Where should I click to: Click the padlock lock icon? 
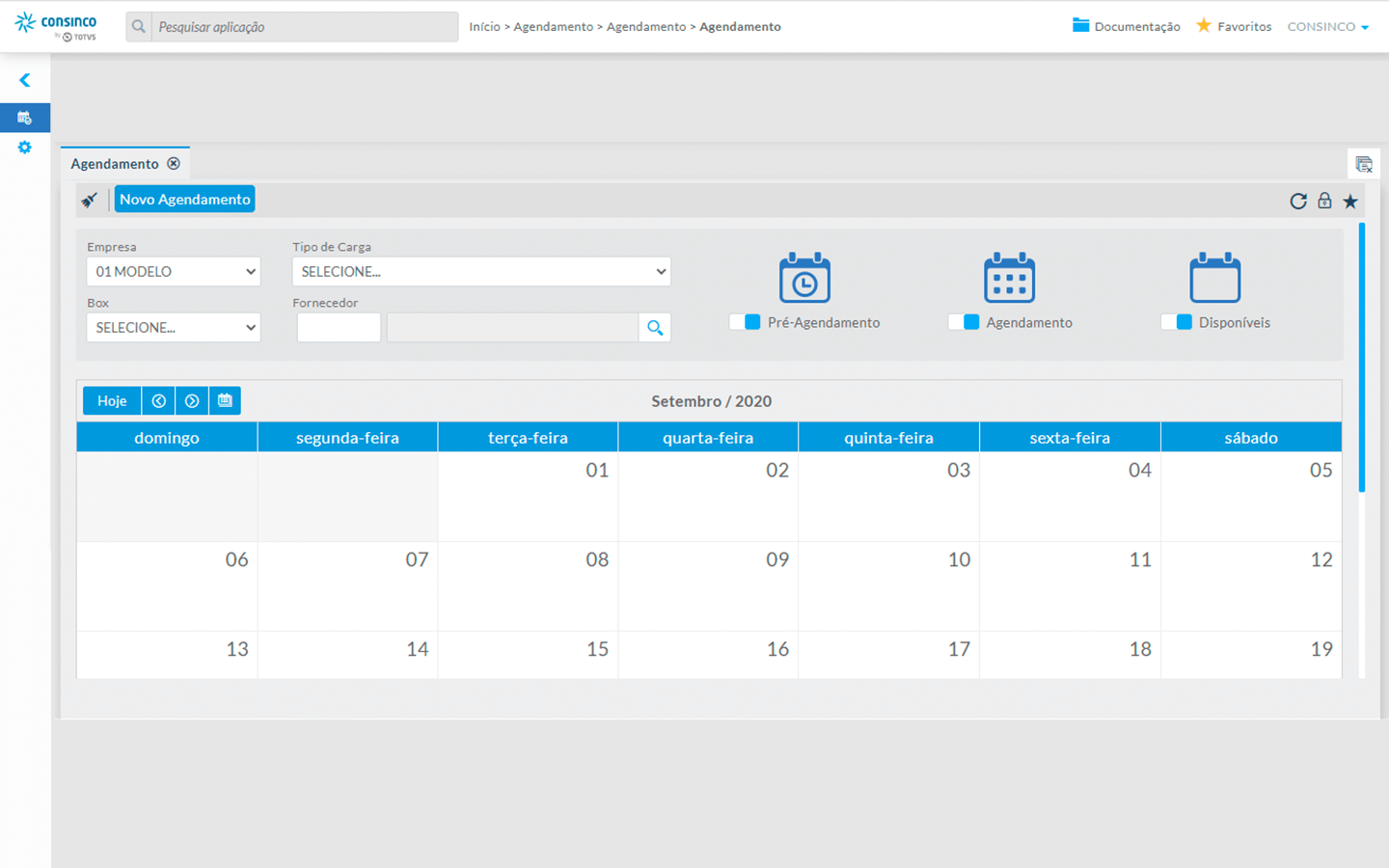1324,201
